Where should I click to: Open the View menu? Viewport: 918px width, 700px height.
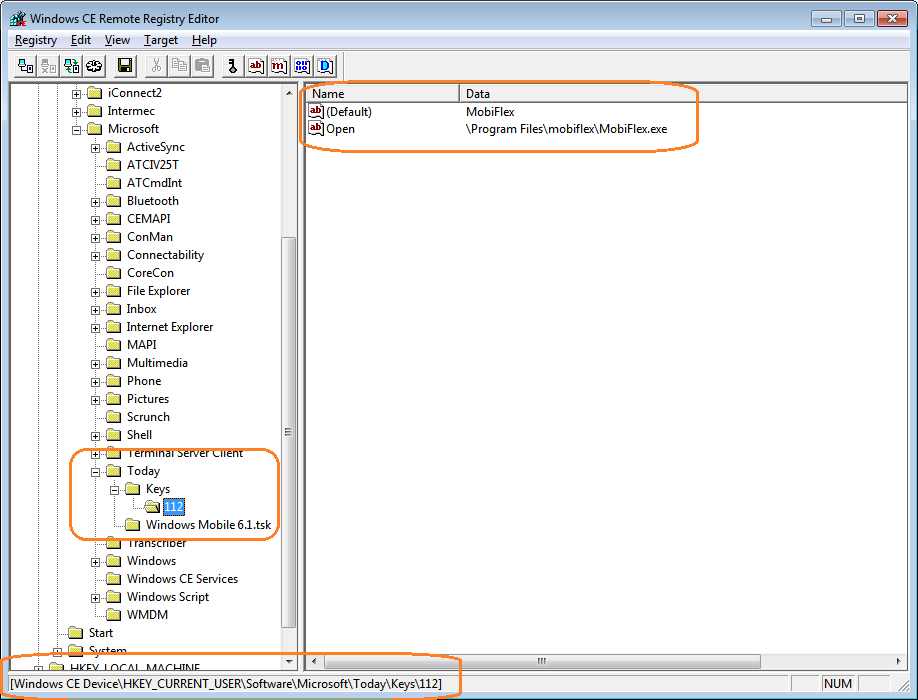(117, 40)
